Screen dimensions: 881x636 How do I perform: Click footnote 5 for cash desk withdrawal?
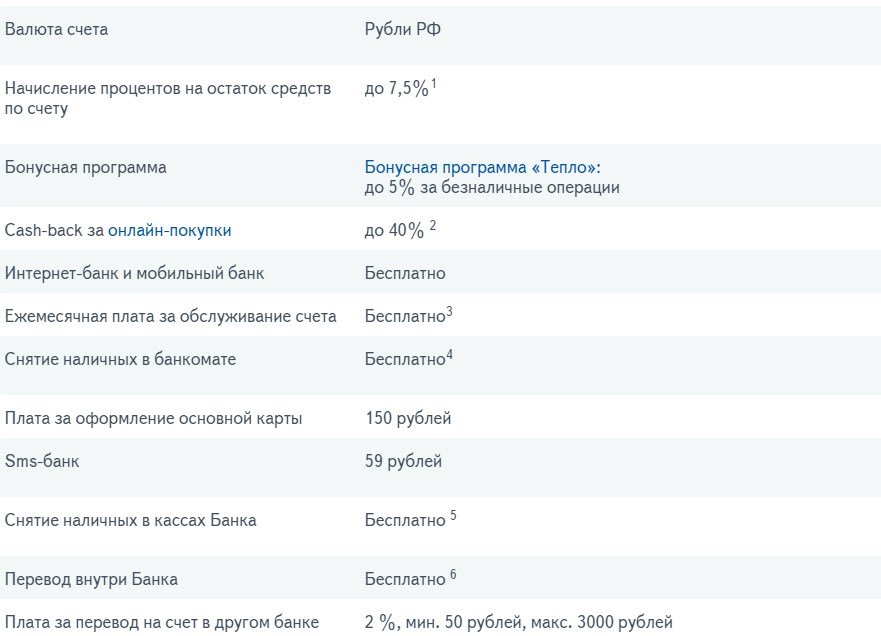point(453,515)
